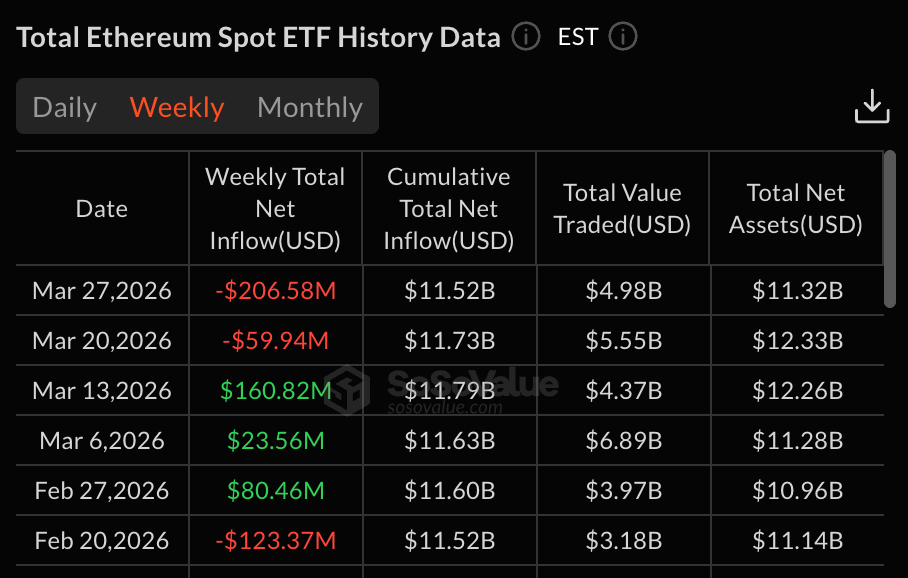The image size is (908, 578).
Task: Click the Total Value Traded column header
Action: 622,209
